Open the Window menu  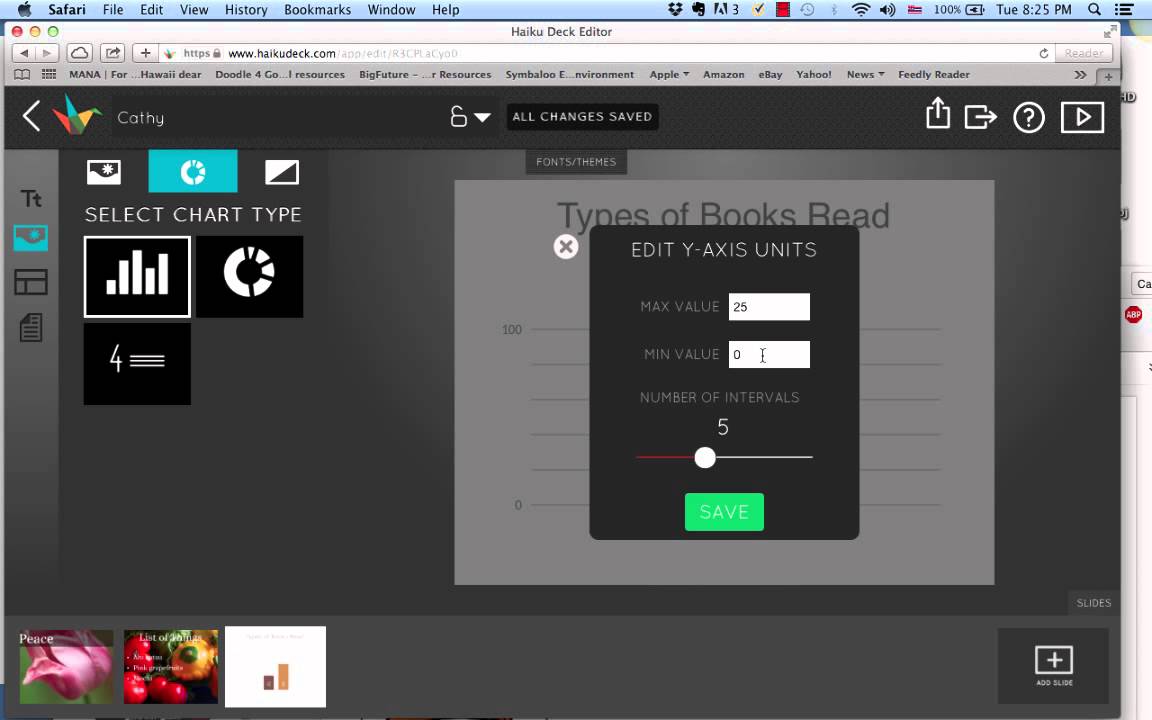click(x=392, y=10)
